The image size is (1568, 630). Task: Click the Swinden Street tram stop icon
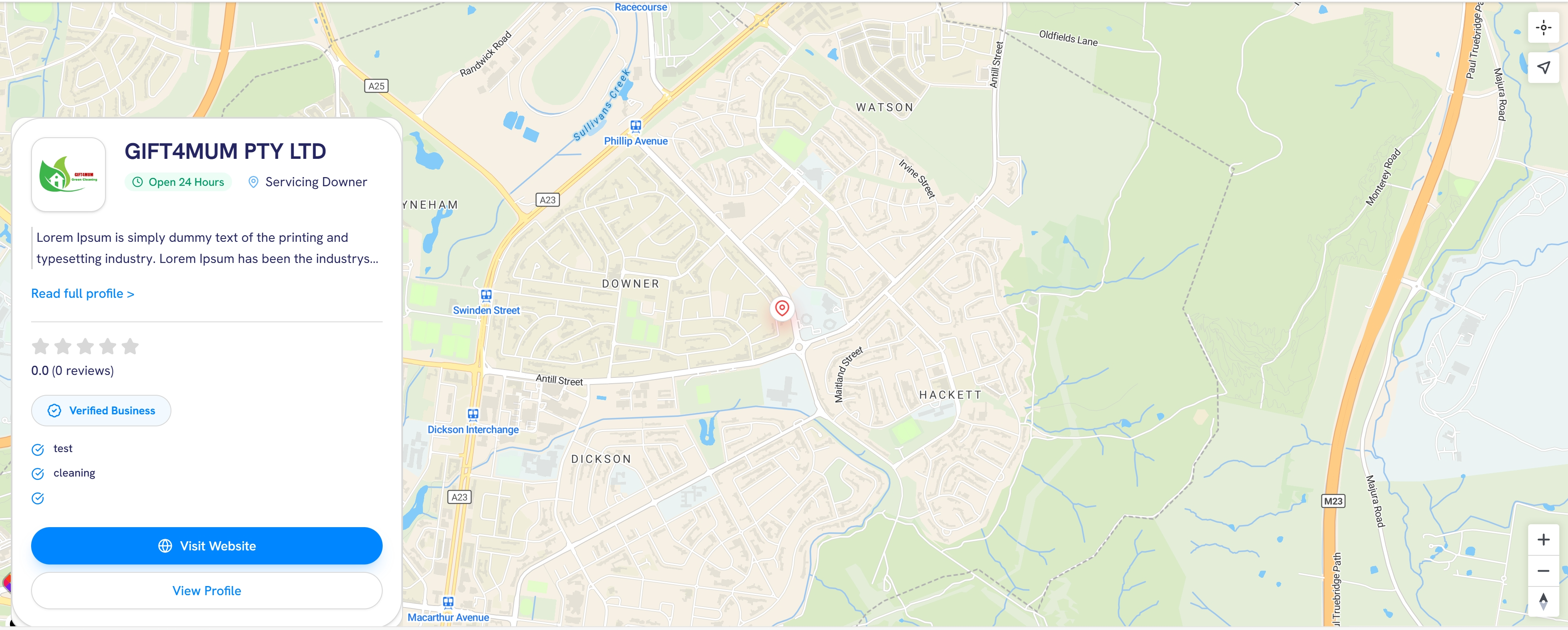pyautogui.click(x=486, y=295)
